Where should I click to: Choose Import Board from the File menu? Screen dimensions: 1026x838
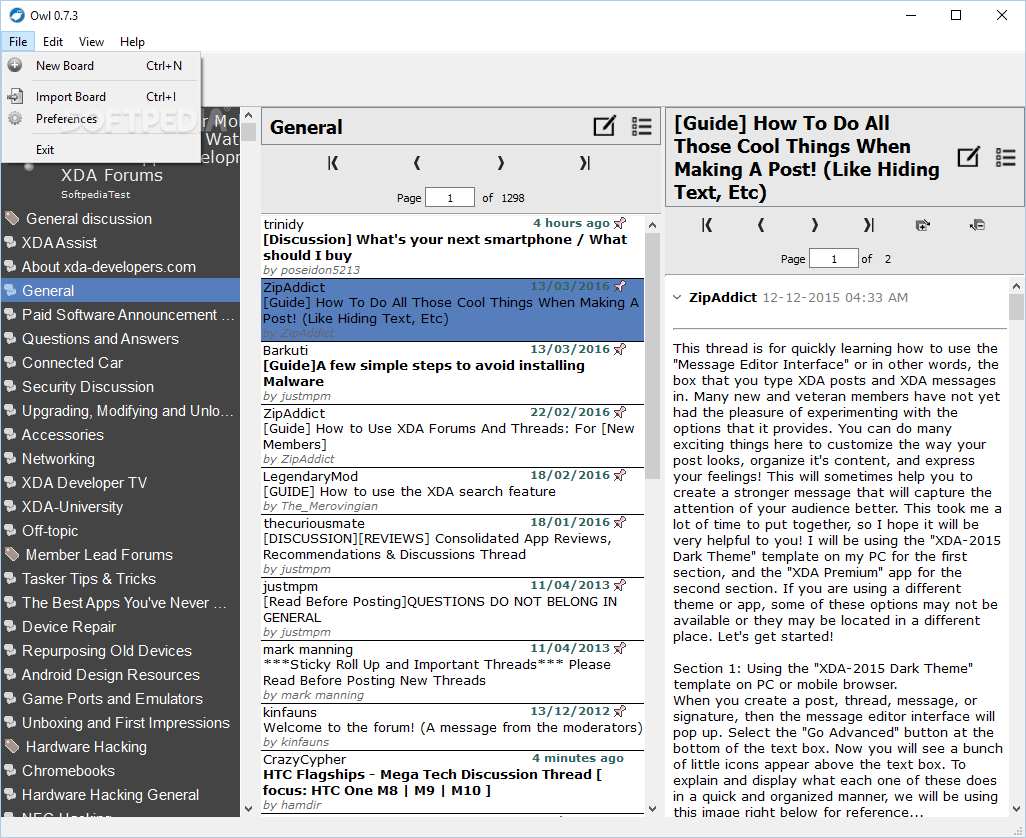101,96
